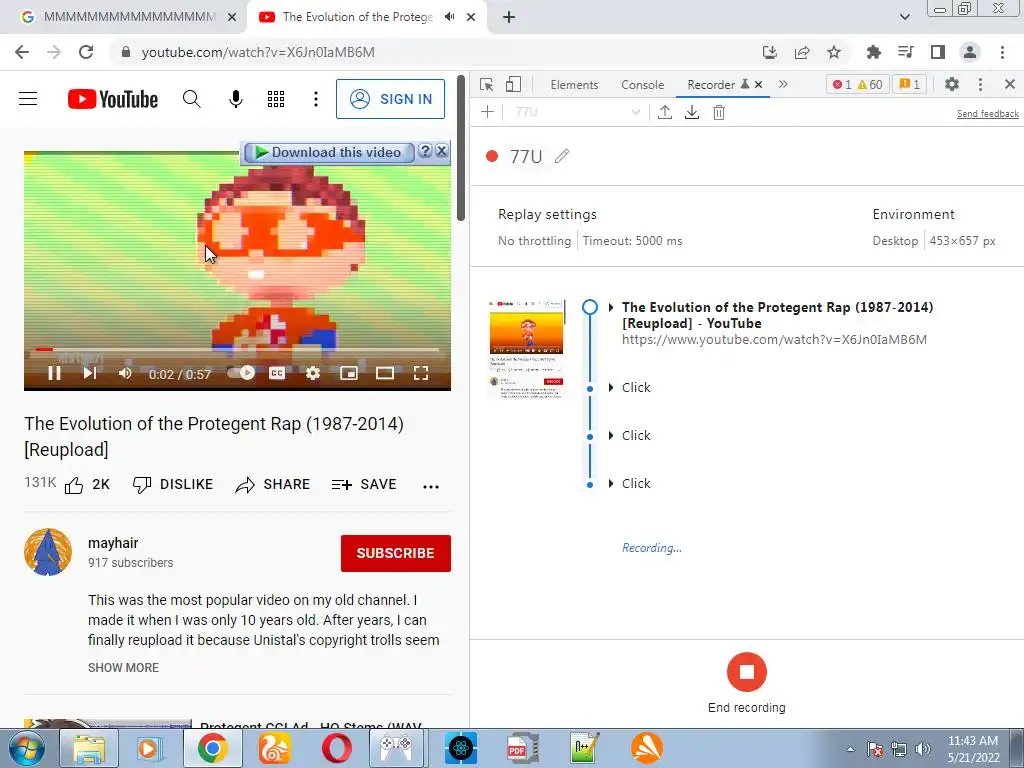Expand the Replay settings section
The height and width of the screenshot is (768, 1024).
(547, 214)
